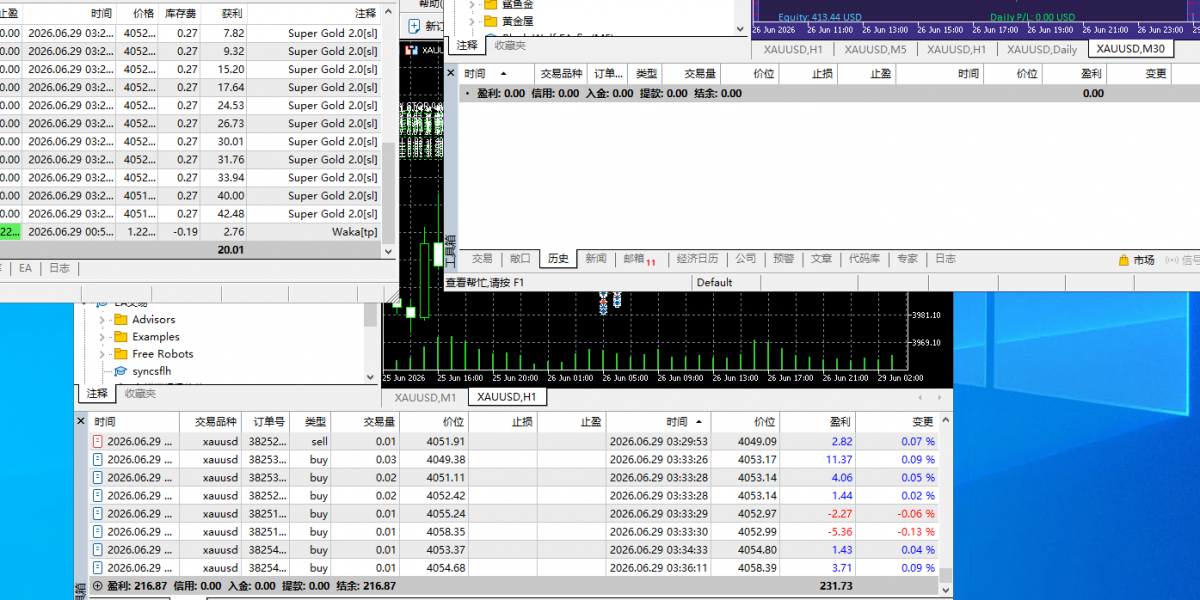Screen dimensions: 1200x600
Task: Click the plus icon beside 盈利: 216.87 summary
Action: click(x=97, y=586)
